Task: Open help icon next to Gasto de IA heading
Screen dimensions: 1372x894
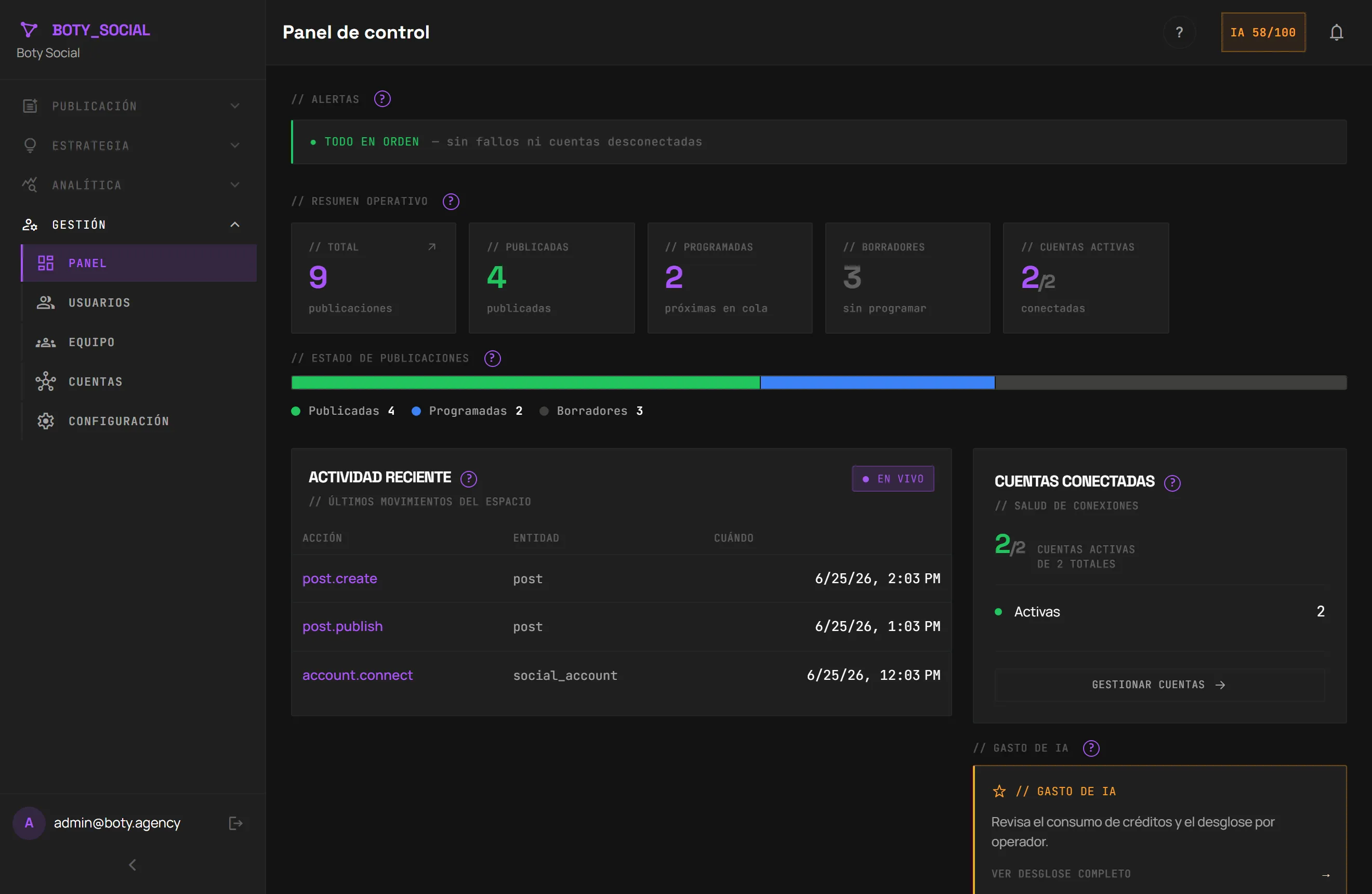Action: pyautogui.click(x=1091, y=748)
